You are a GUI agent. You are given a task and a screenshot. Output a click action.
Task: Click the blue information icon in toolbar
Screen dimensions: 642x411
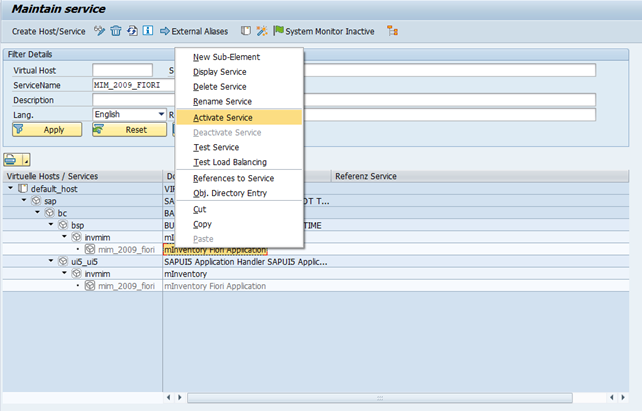(x=147, y=31)
